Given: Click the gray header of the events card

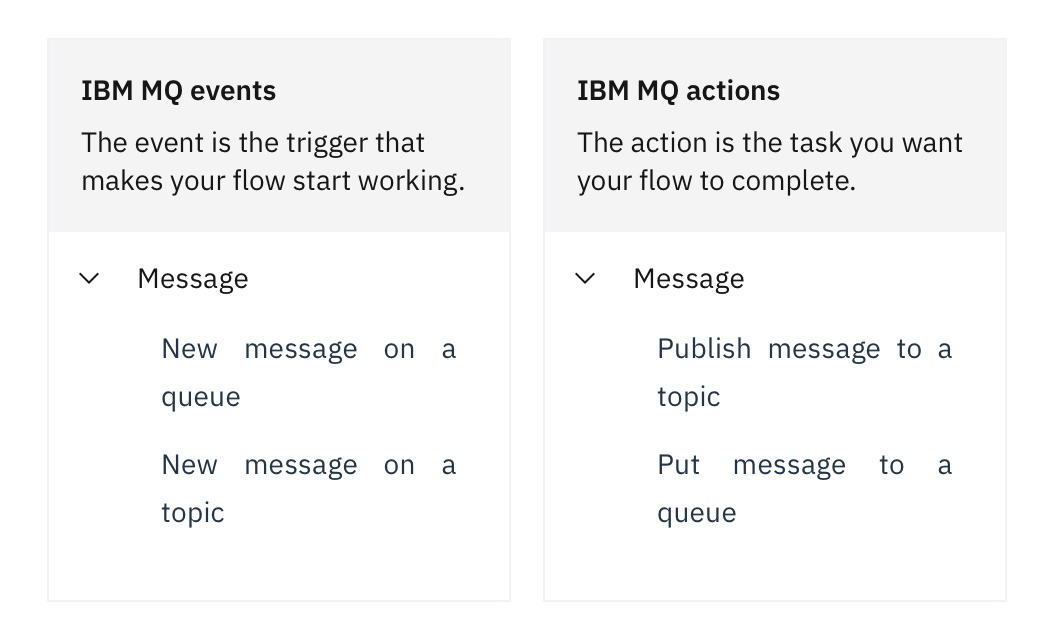Looking at the screenshot, I should (x=279, y=135).
